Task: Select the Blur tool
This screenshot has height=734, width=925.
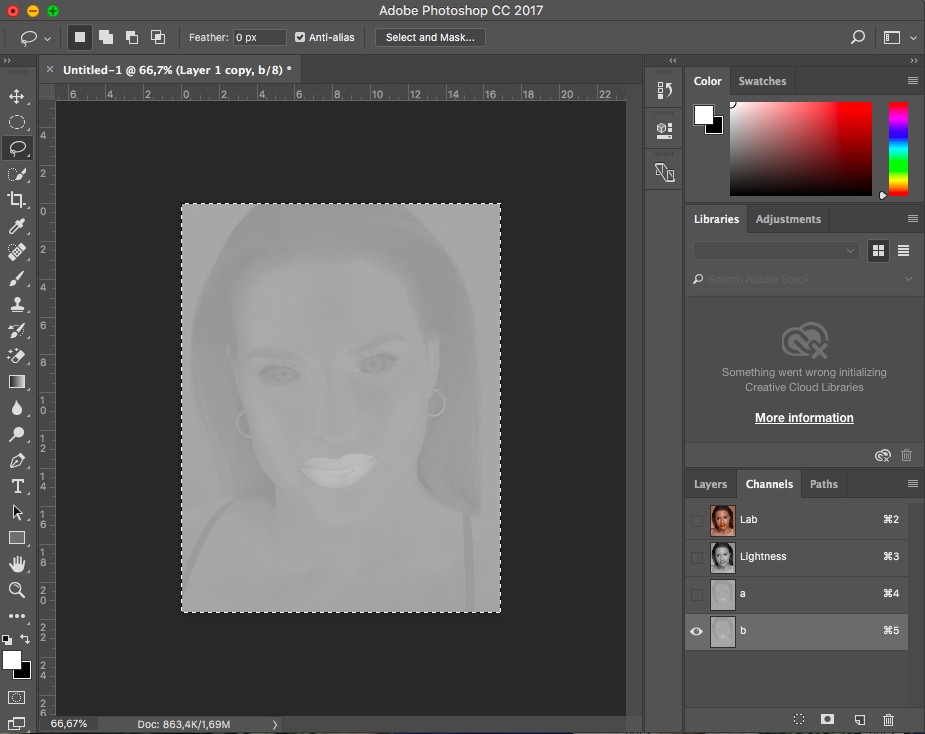Action: pos(17,408)
